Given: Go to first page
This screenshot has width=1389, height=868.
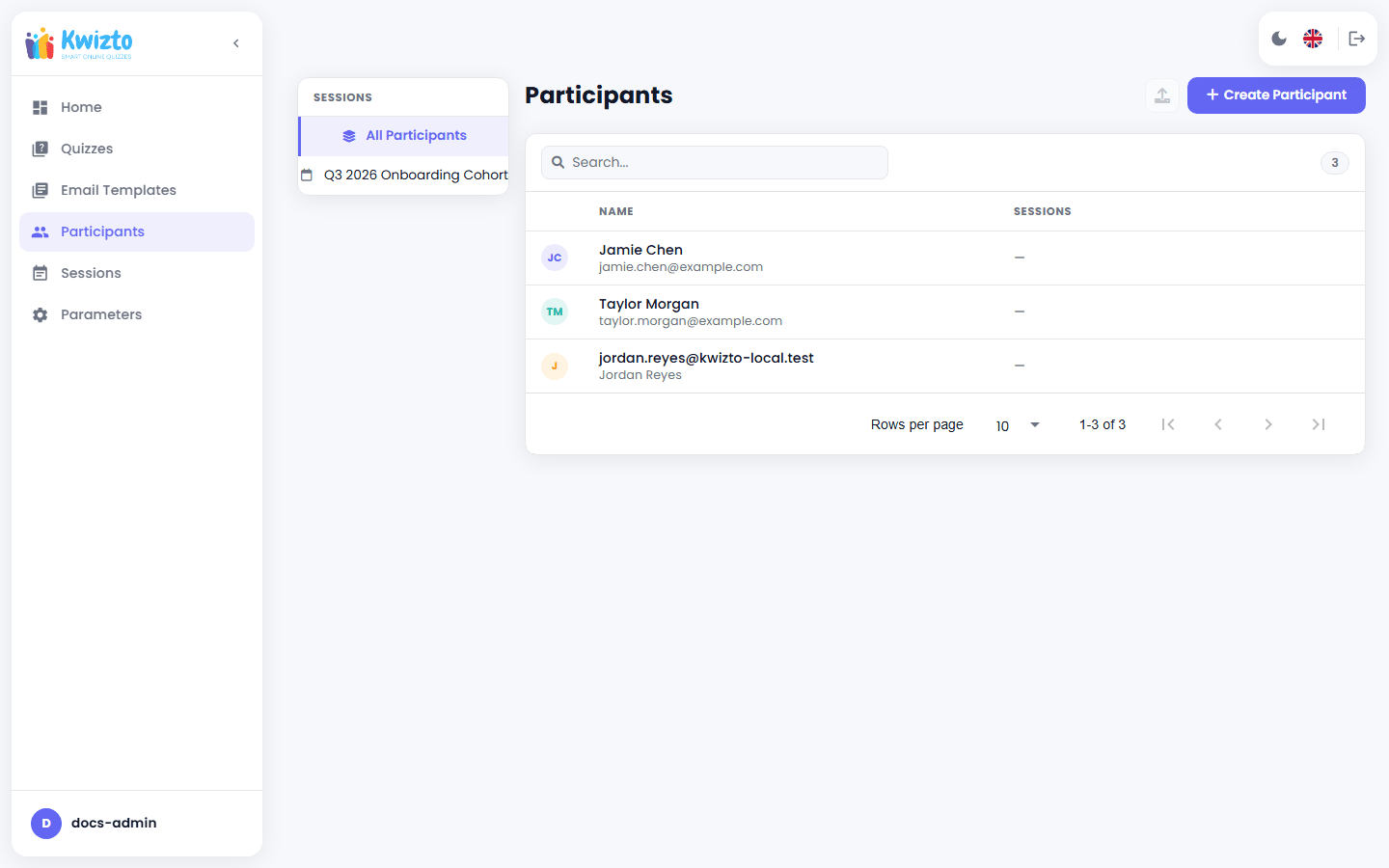Looking at the screenshot, I should pyautogui.click(x=1168, y=424).
